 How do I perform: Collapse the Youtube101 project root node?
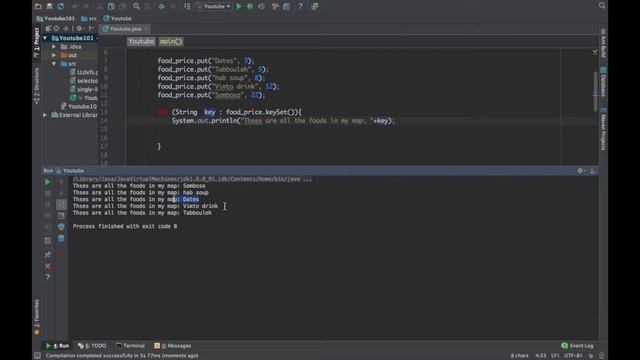tap(45, 38)
